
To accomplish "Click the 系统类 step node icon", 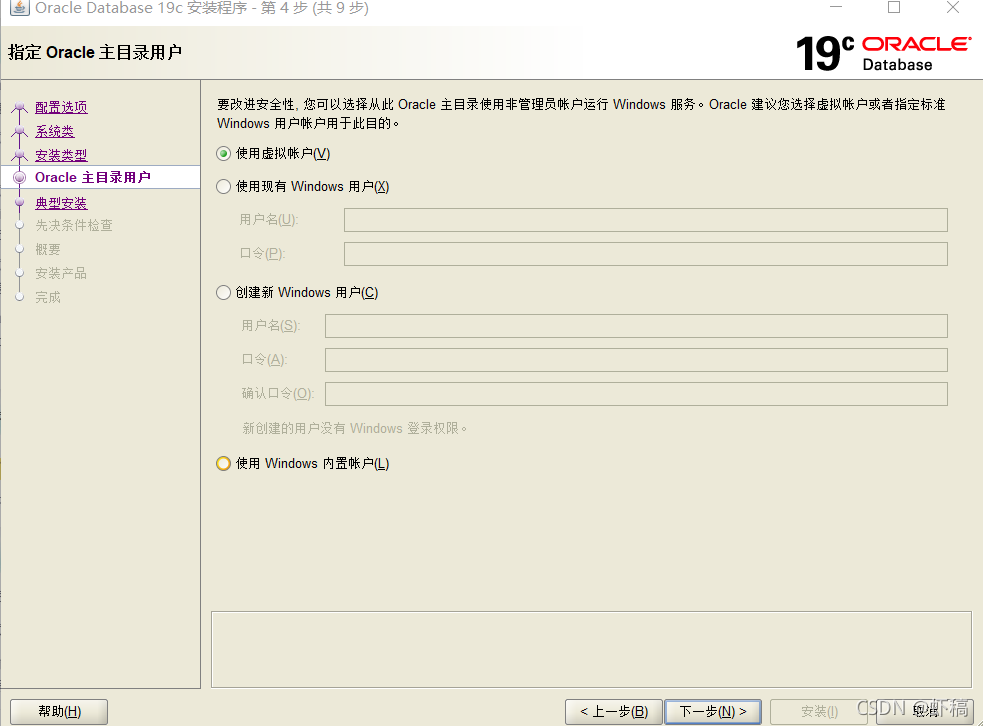I will pyautogui.click(x=20, y=131).
